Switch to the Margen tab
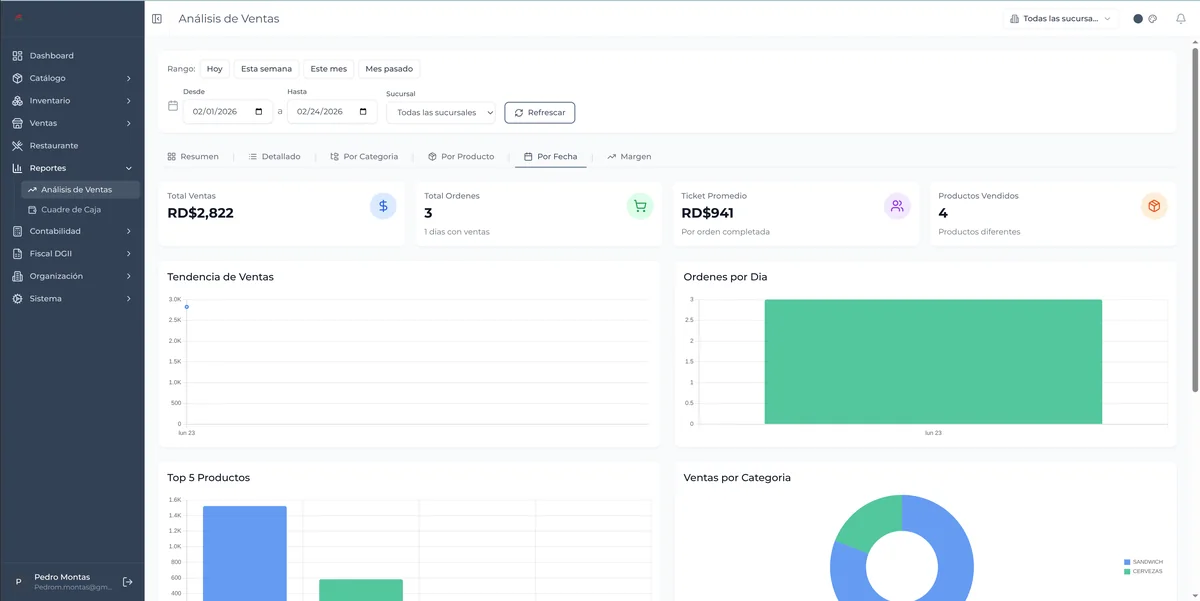 tap(629, 157)
